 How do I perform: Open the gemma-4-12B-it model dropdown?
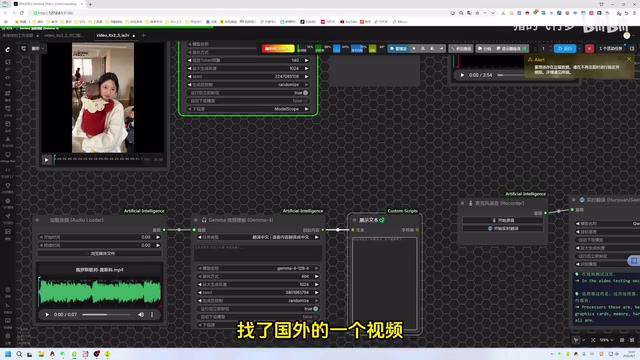click(258, 268)
